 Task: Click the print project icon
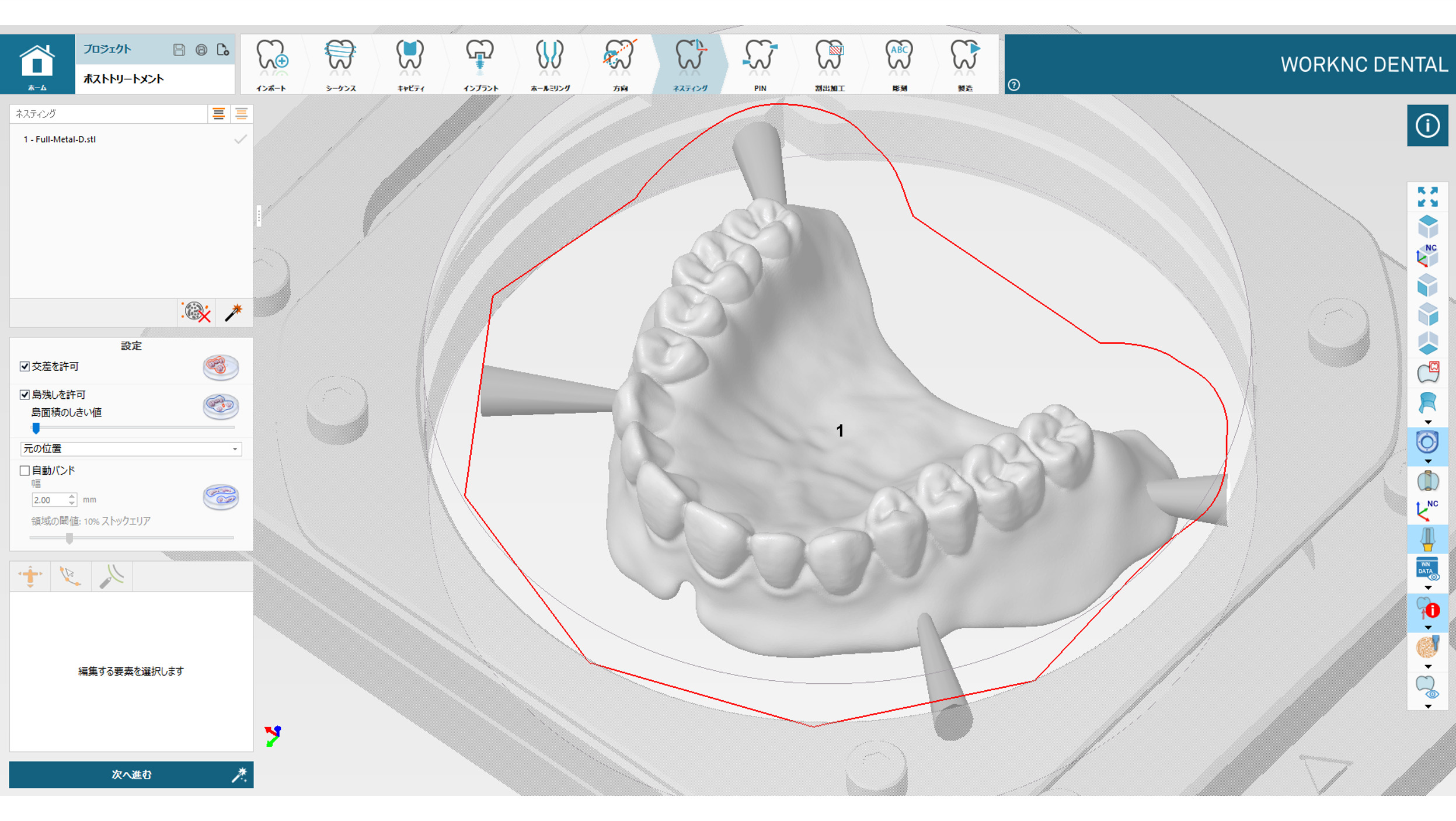coord(201,50)
